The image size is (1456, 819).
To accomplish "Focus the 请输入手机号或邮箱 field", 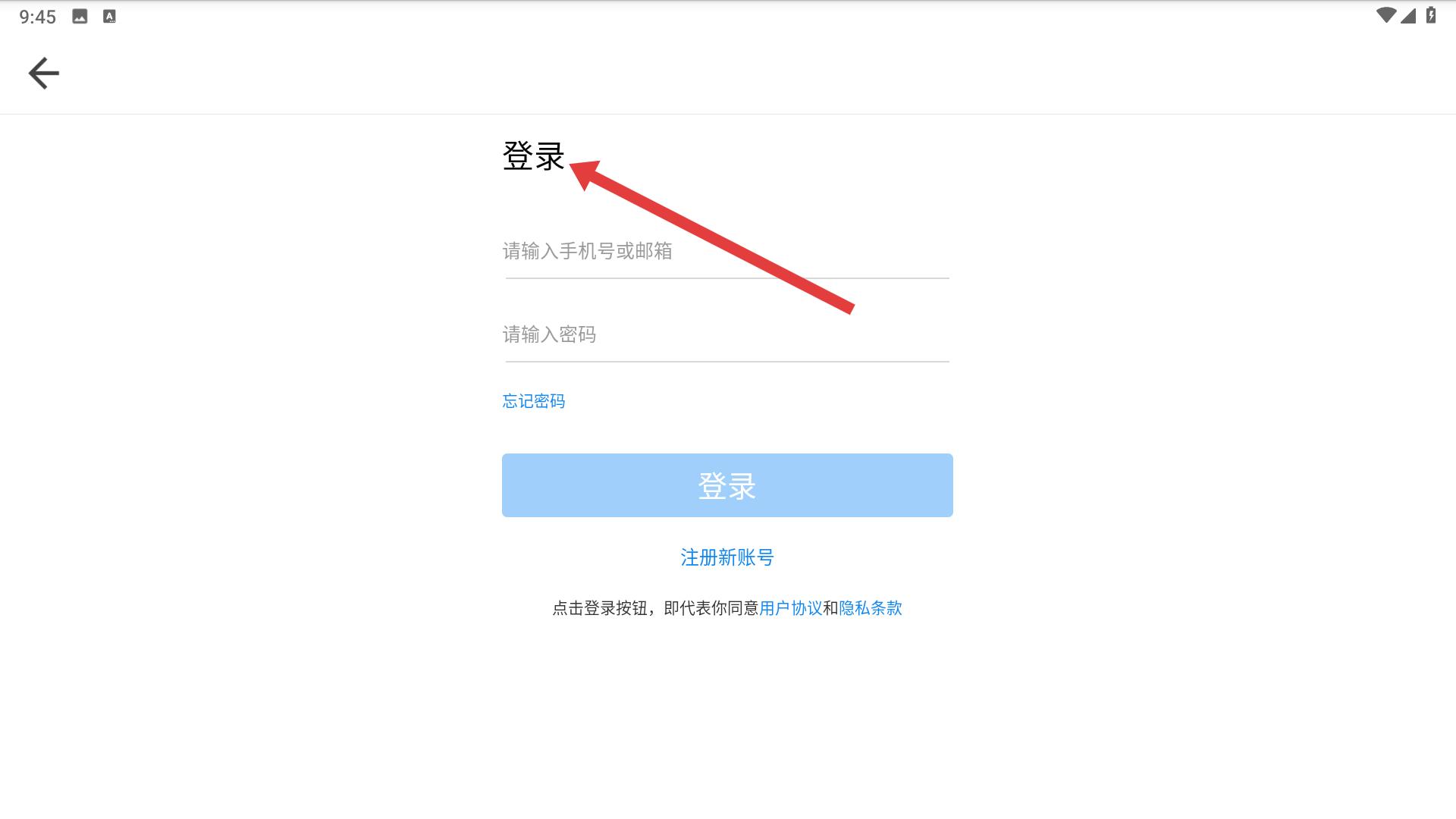I will coord(727,251).
